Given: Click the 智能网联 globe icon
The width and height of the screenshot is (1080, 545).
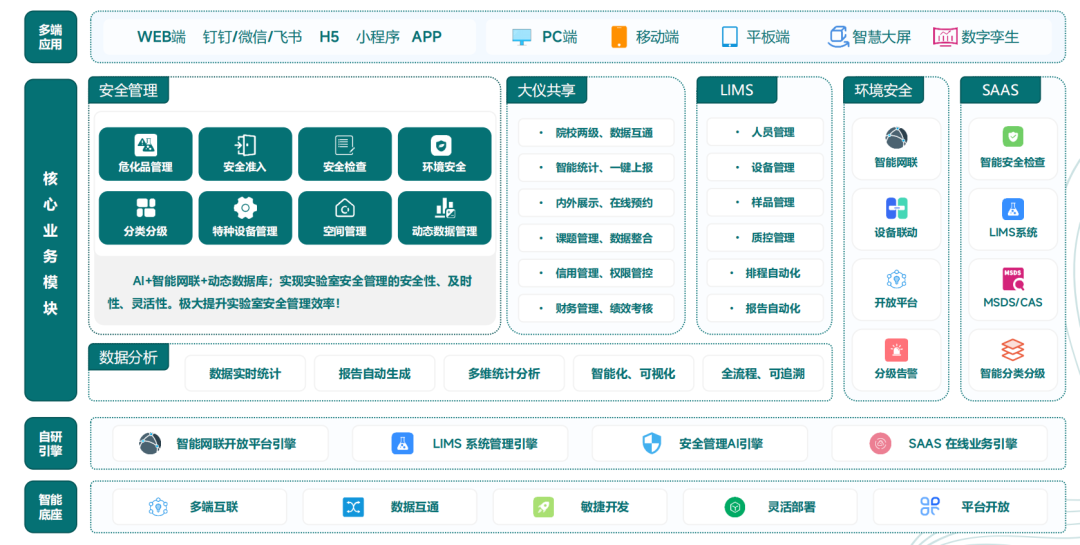Looking at the screenshot, I should (896, 139).
